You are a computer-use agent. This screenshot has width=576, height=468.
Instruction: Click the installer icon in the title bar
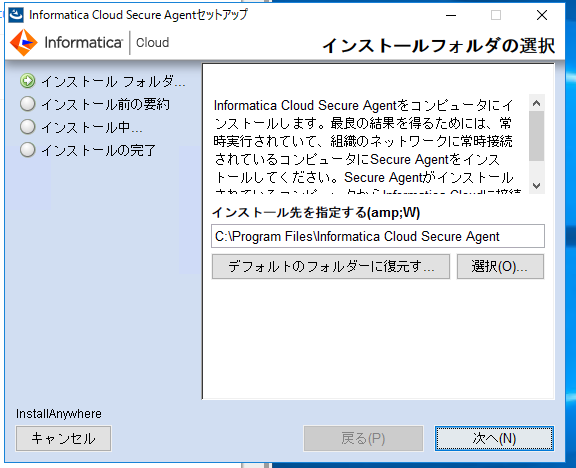click(16, 15)
